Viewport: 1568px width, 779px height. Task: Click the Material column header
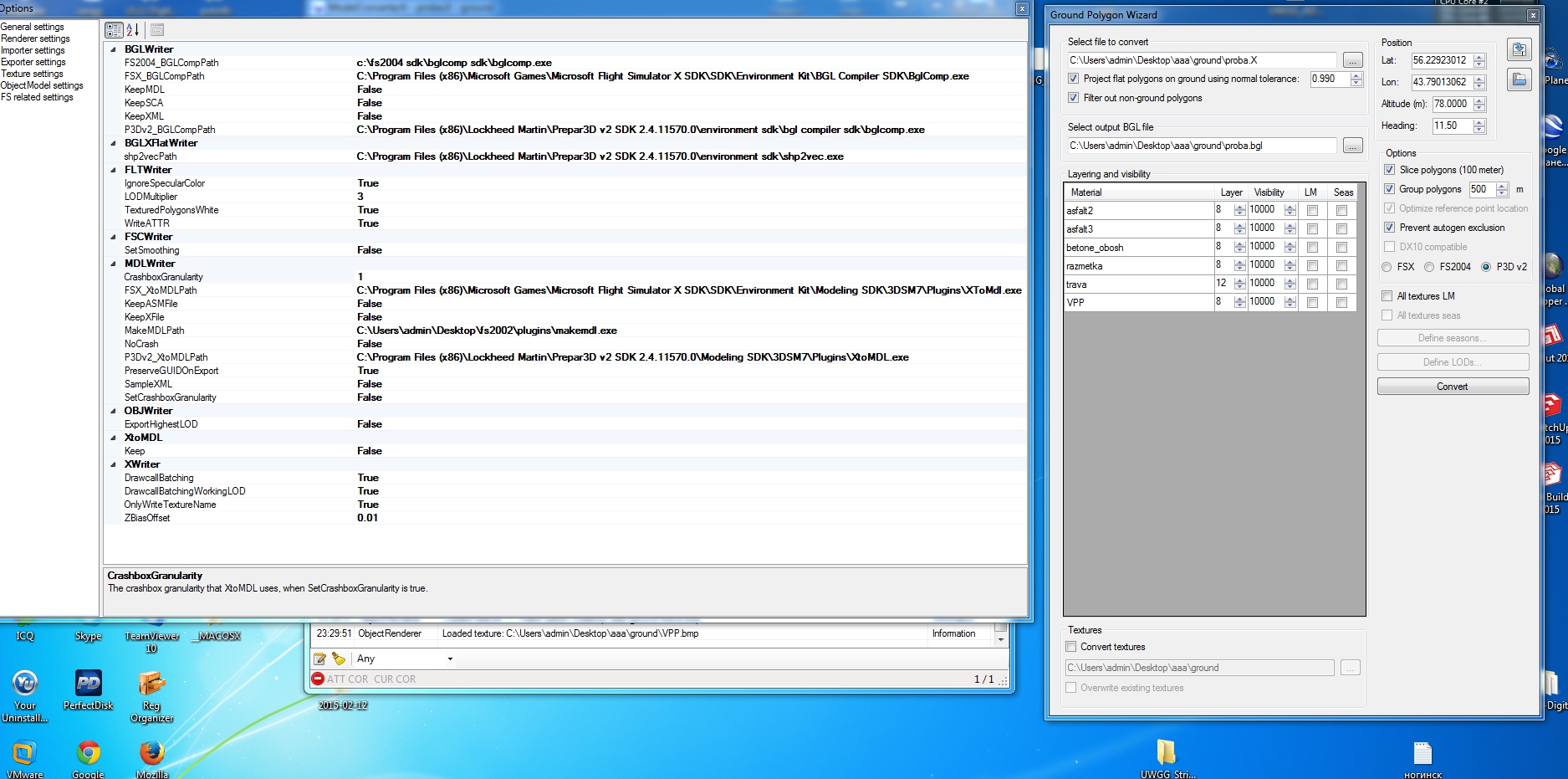point(1140,192)
